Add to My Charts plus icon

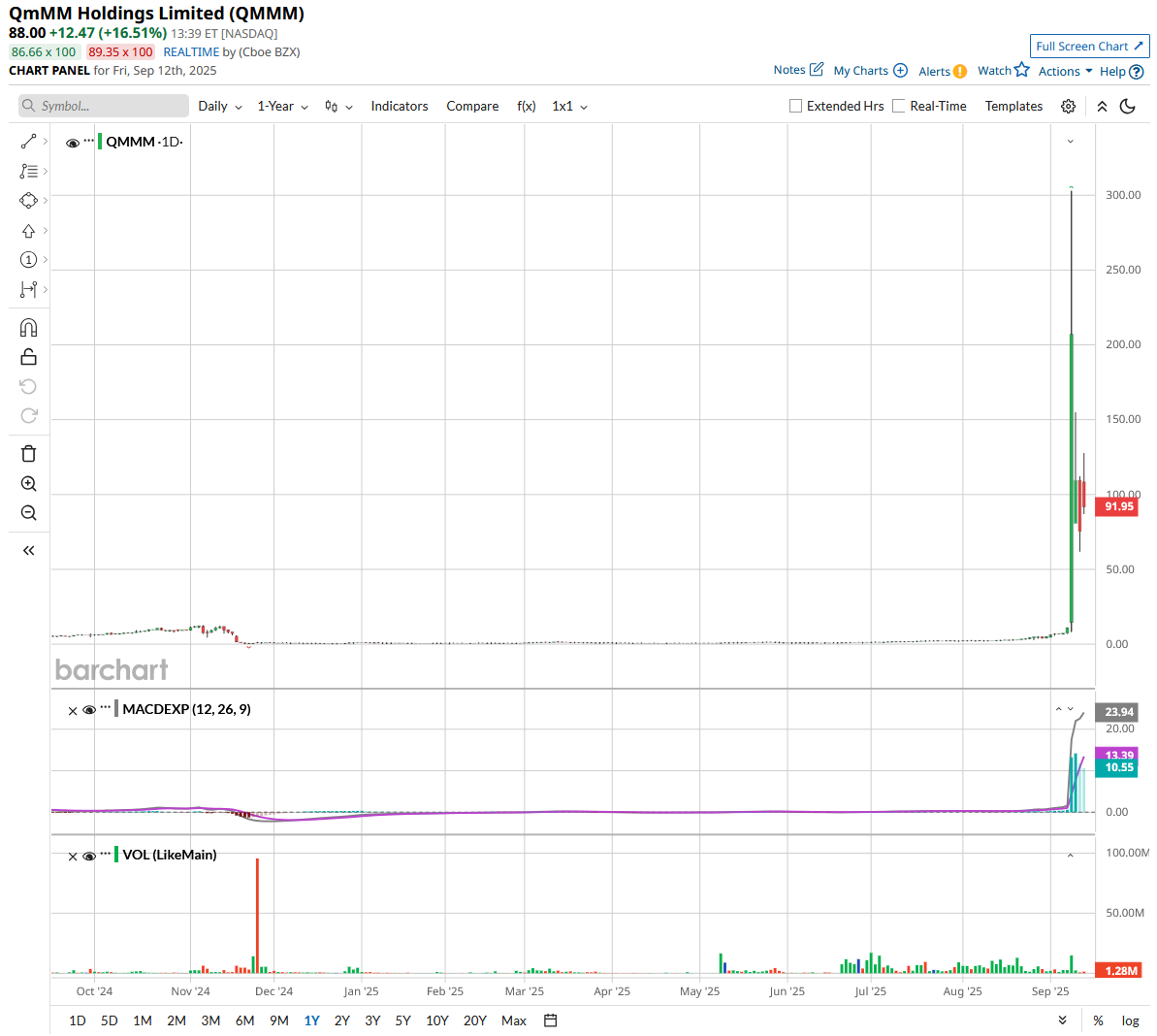900,70
